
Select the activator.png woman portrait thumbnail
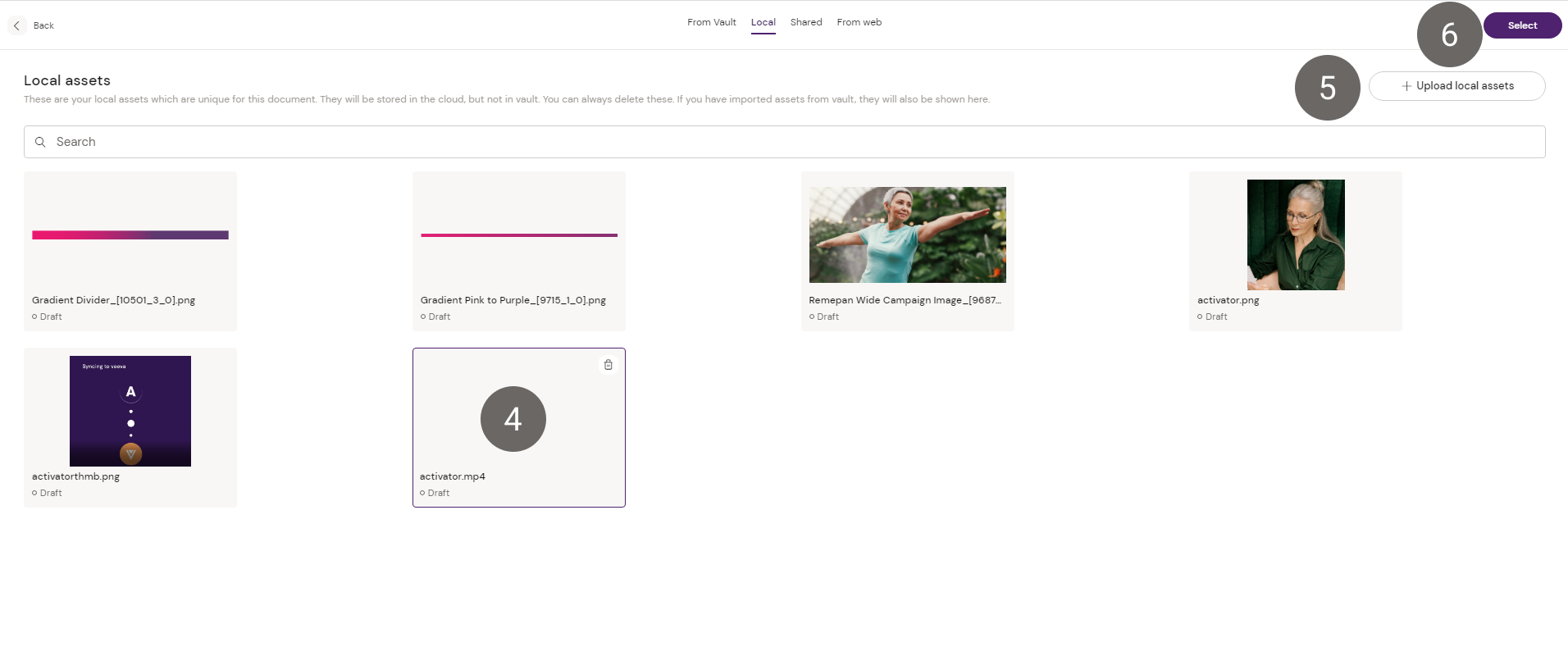point(1295,235)
